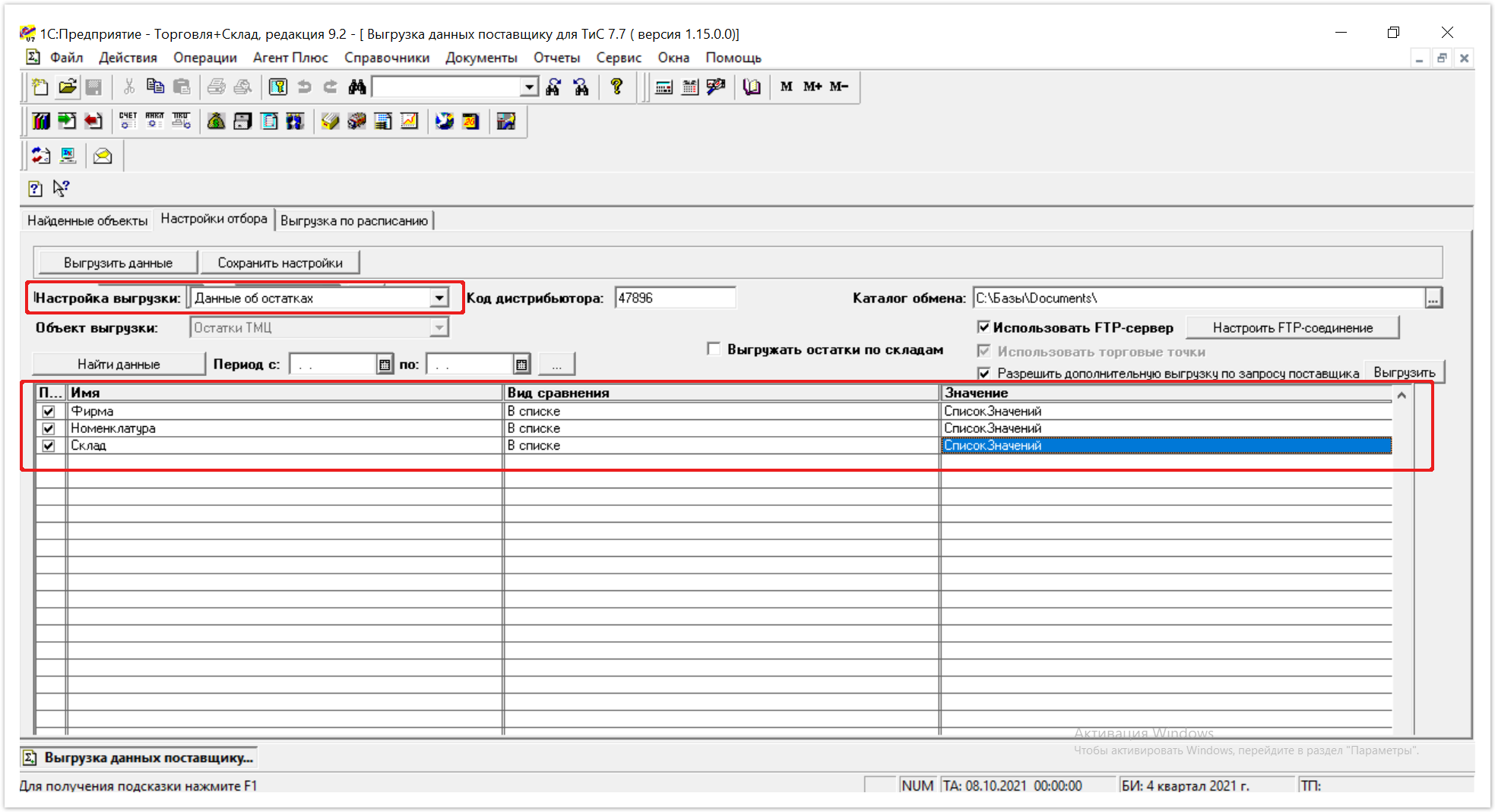Screen dimensions: 1495x812
Task: Open calendar picker for по date
Action: [521, 365]
